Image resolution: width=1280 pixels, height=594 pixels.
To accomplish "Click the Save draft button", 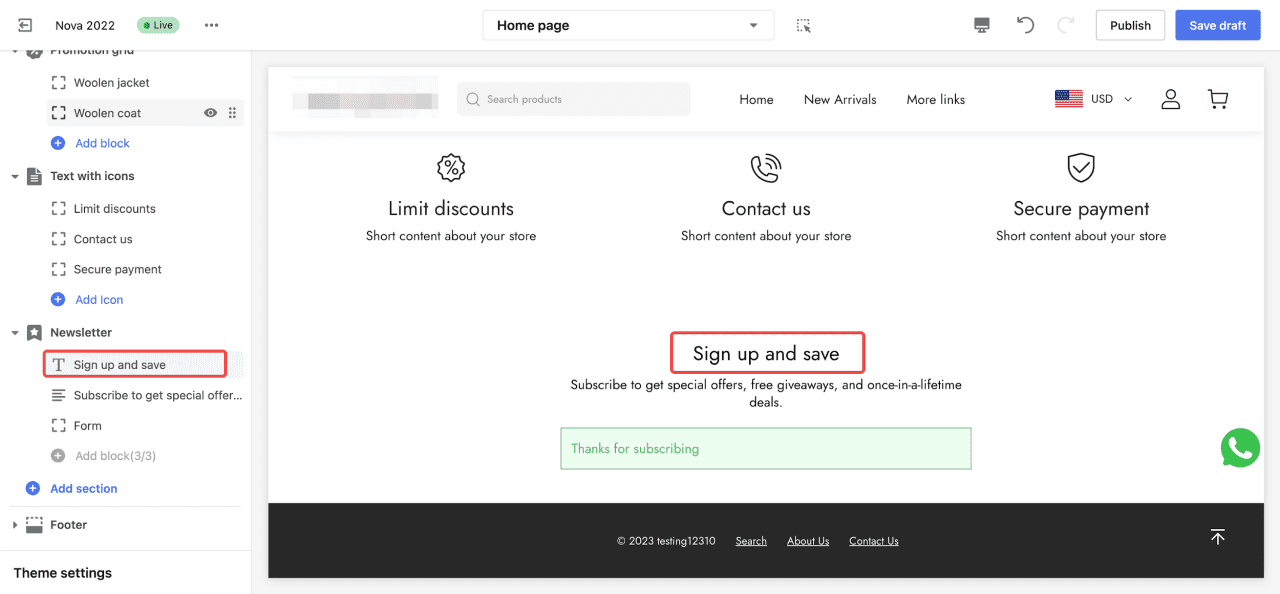I will [1218, 25].
